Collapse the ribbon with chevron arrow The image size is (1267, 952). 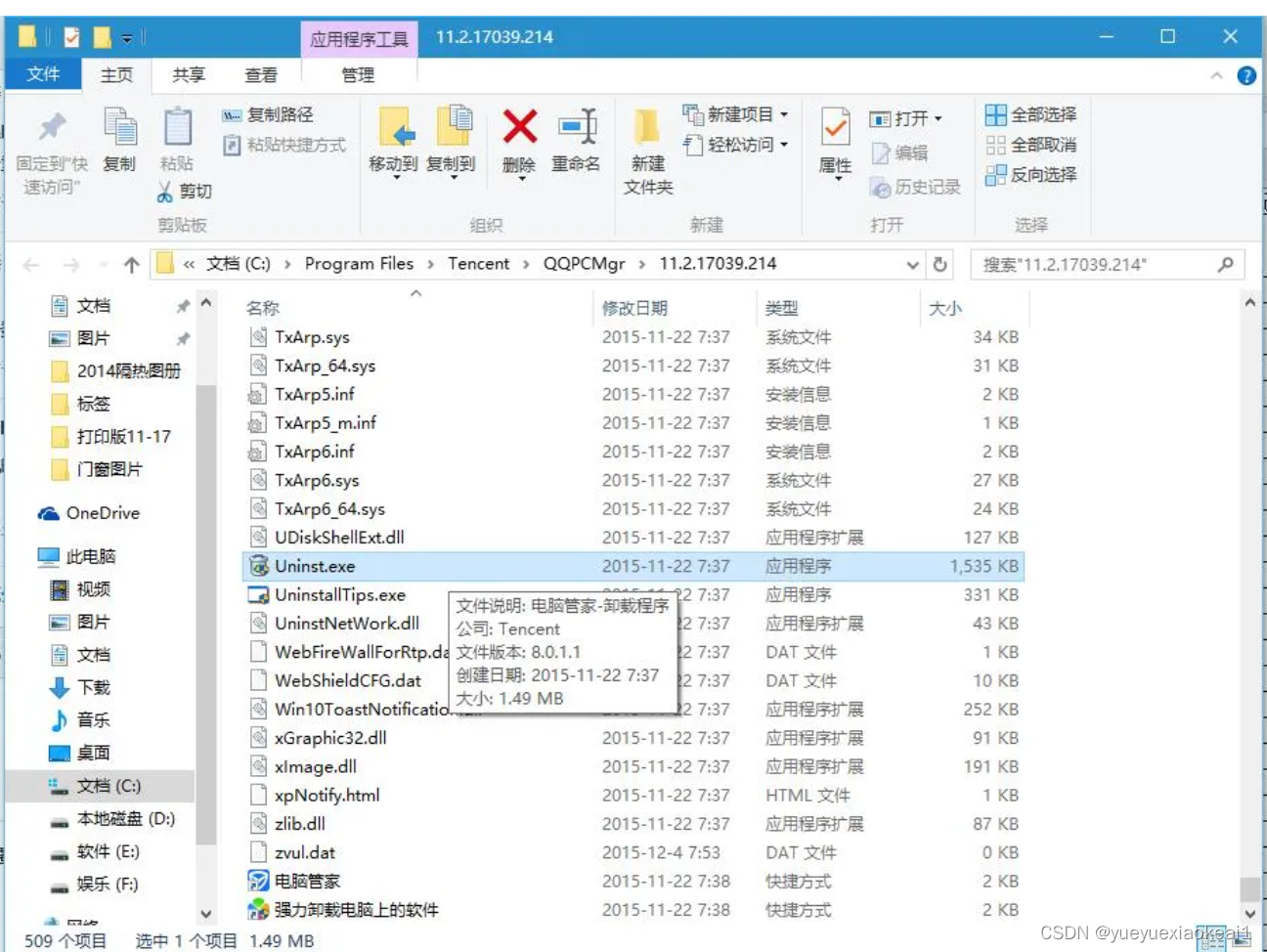[x=1217, y=75]
